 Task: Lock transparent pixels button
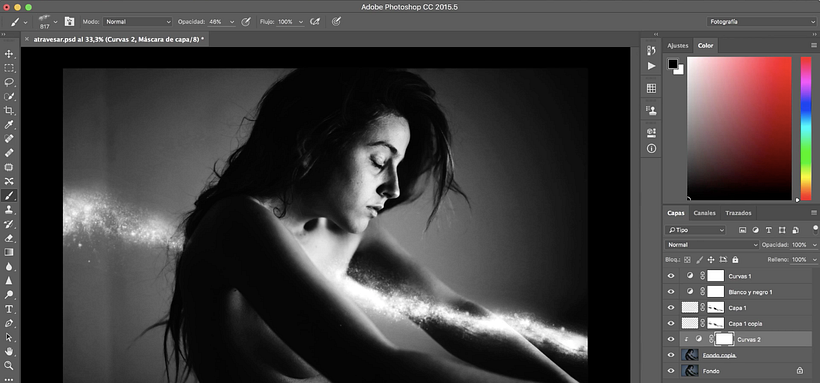coord(687,260)
